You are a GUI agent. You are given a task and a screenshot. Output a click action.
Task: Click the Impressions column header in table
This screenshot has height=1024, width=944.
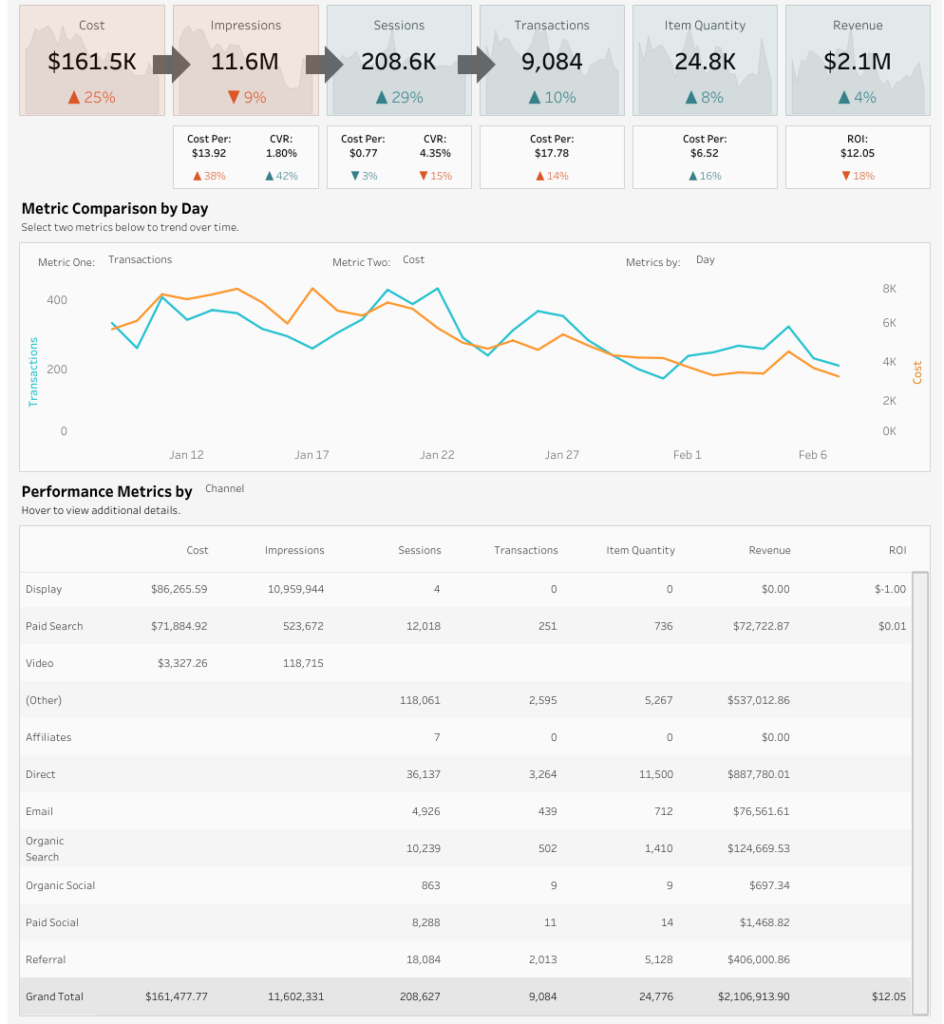pyautogui.click(x=294, y=550)
